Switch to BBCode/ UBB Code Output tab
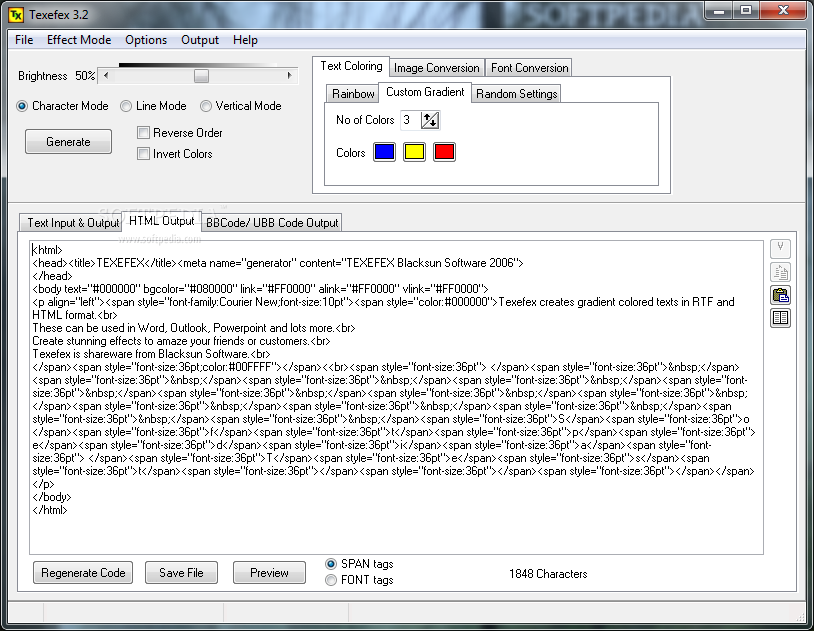Image resolution: width=814 pixels, height=631 pixels. tap(272, 223)
